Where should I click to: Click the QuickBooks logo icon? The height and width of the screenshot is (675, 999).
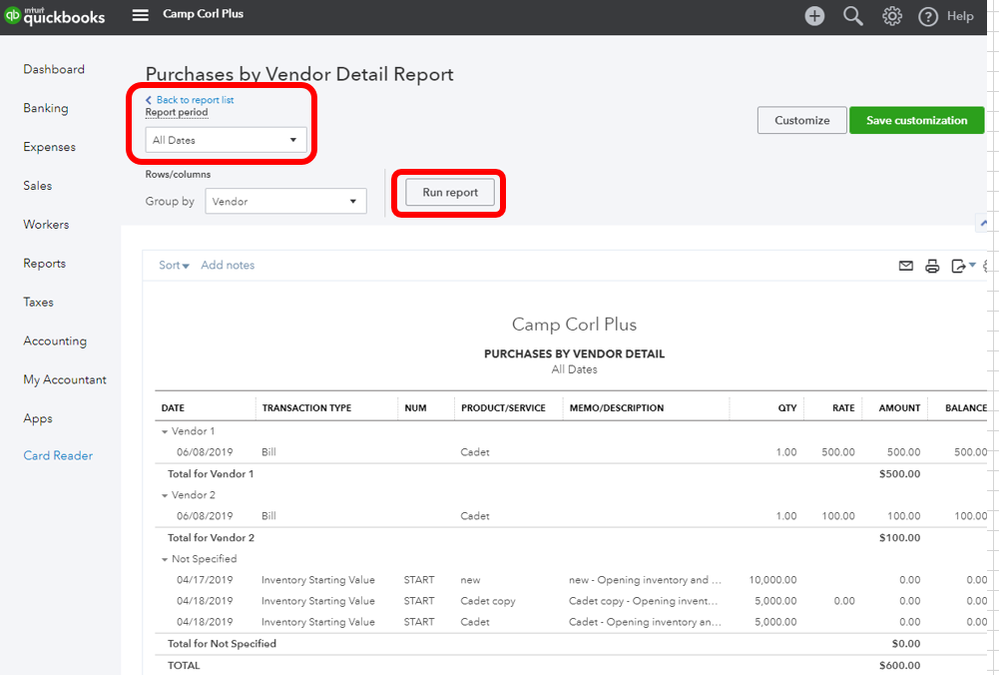tap(14, 15)
